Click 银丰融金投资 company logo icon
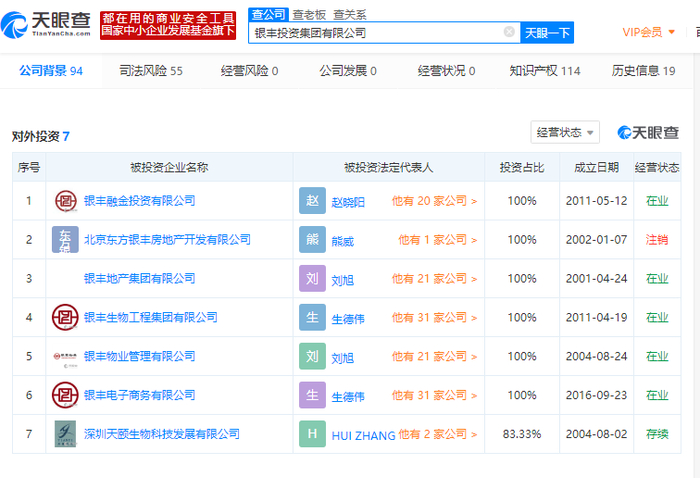The image size is (700, 478). [65, 201]
